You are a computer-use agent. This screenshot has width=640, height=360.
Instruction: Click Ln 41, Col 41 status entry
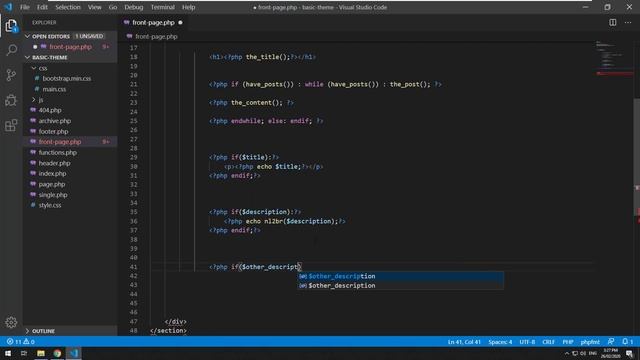pyautogui.click(x=464, y=342)
